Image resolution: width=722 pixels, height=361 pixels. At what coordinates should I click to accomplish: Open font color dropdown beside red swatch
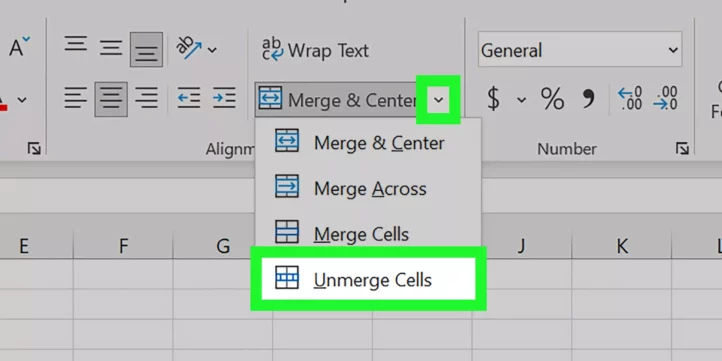22,99
